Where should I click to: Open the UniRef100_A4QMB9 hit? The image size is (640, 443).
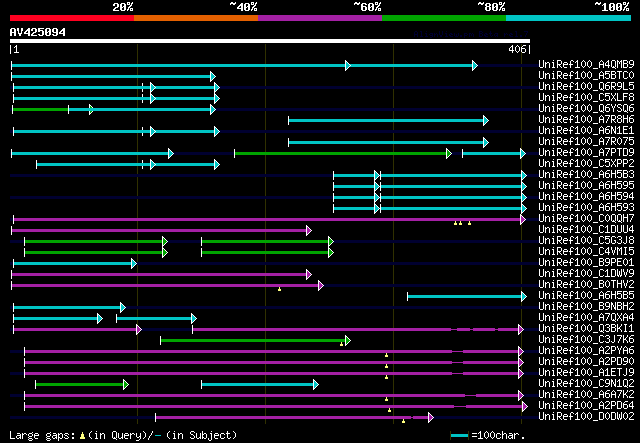click(586, 64)
